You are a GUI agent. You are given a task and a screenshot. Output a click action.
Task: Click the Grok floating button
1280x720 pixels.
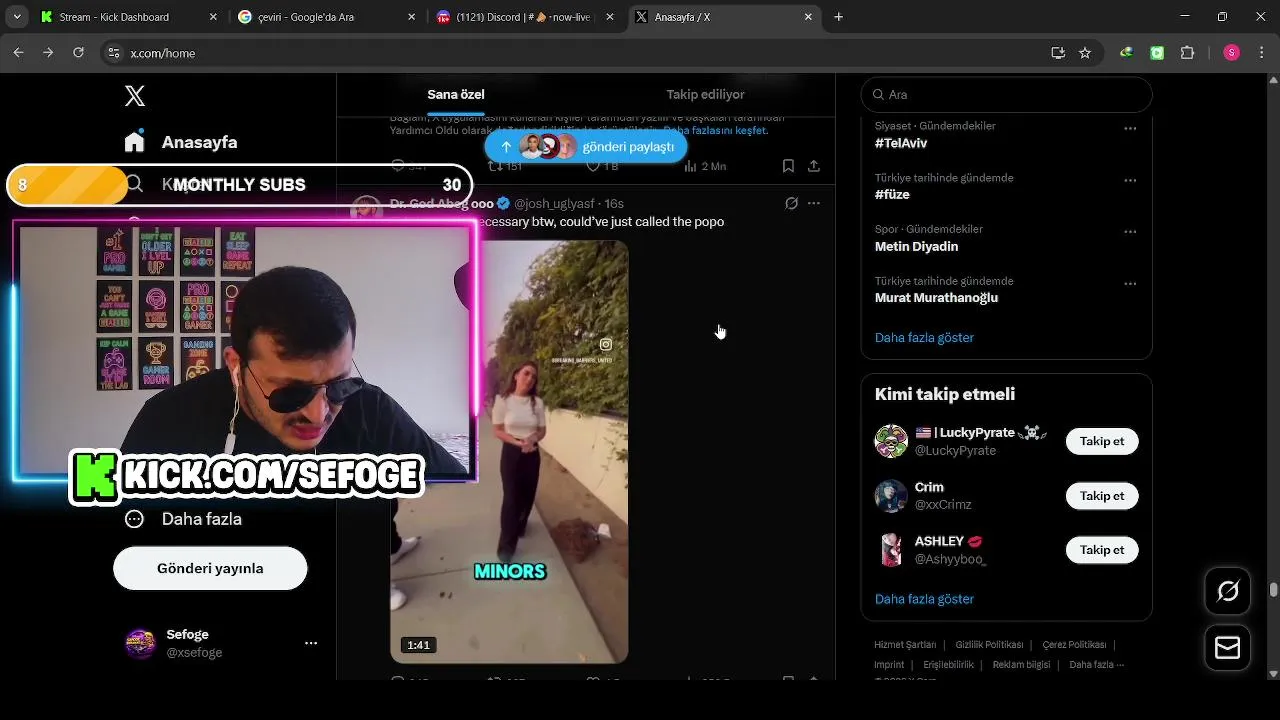click(x=1228, y=591)
